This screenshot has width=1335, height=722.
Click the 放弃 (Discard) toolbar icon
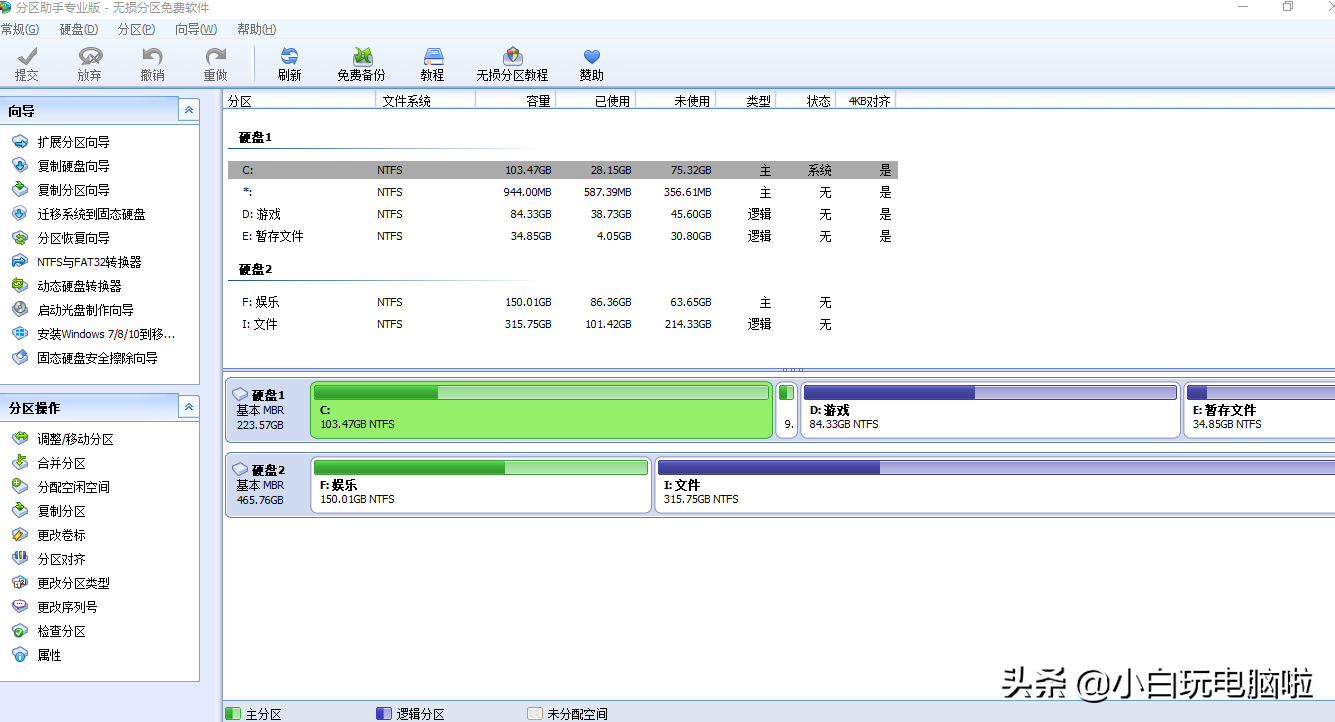90,64
